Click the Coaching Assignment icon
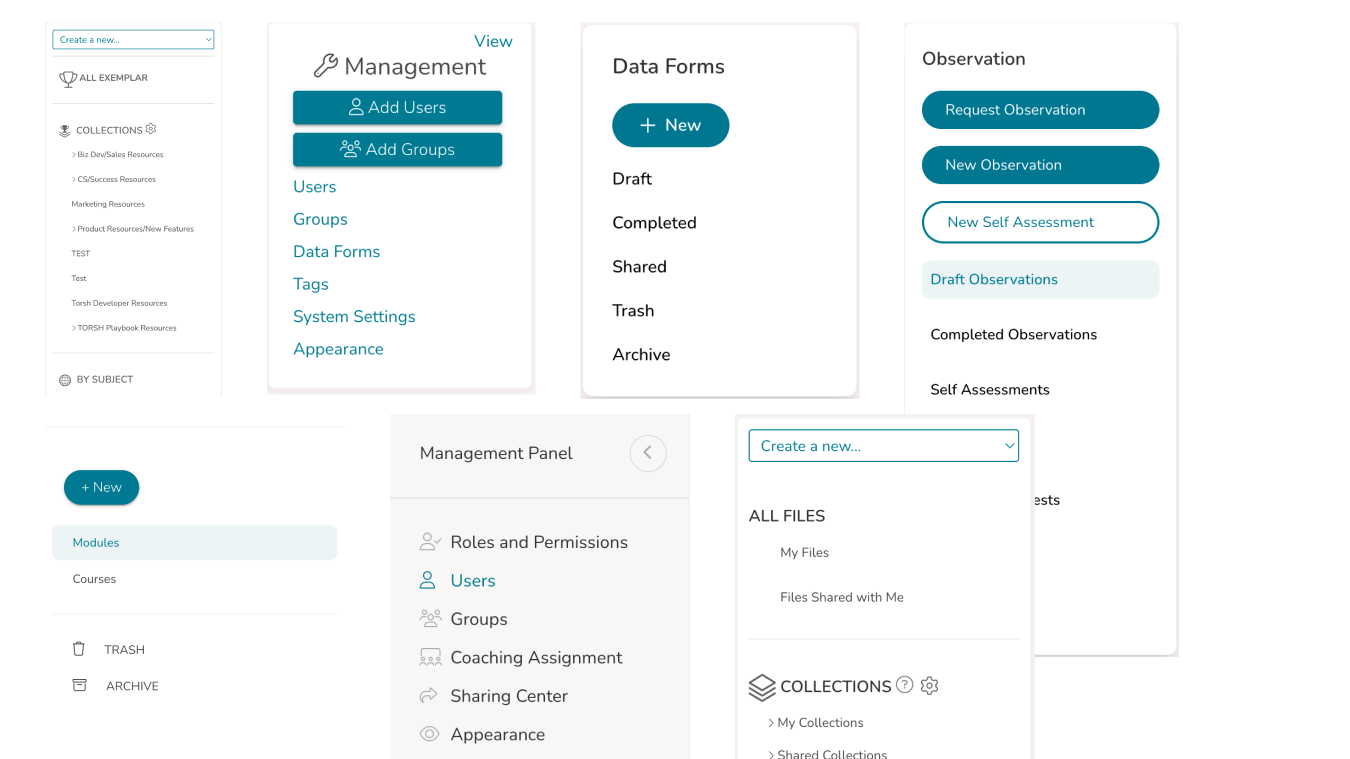 coord(430,657)
